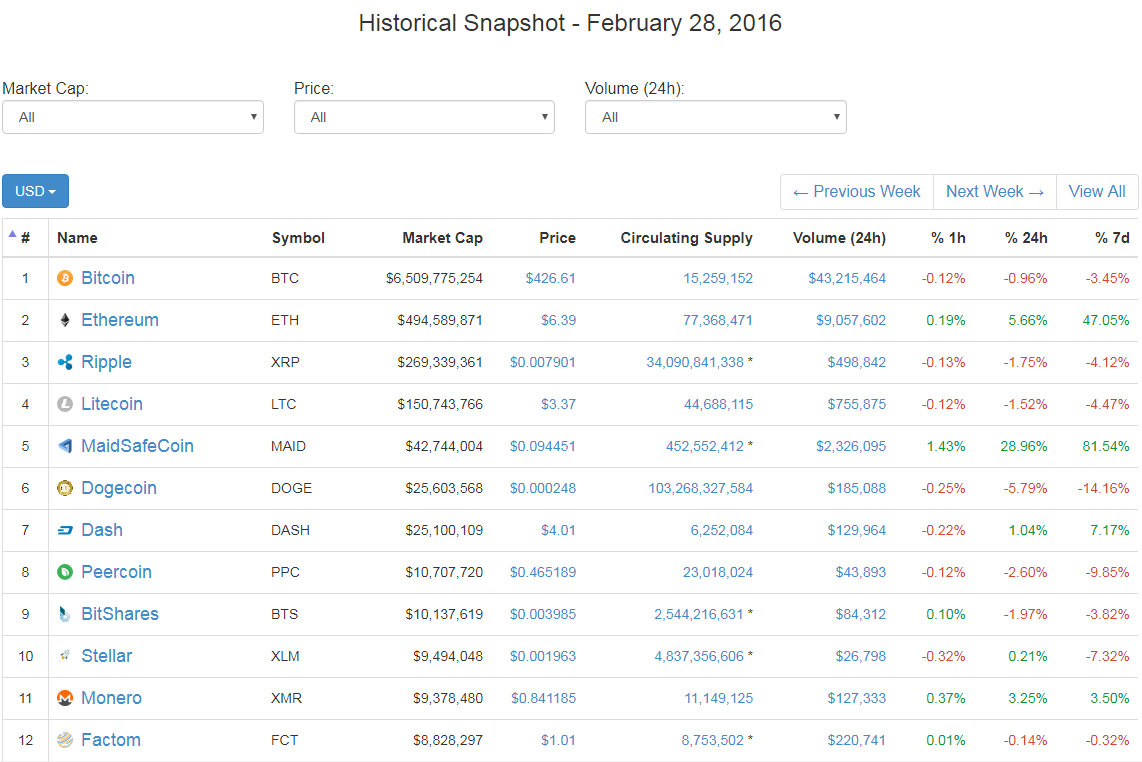Sort table by Price column header

pyautogui.click(x=557, y=238)
